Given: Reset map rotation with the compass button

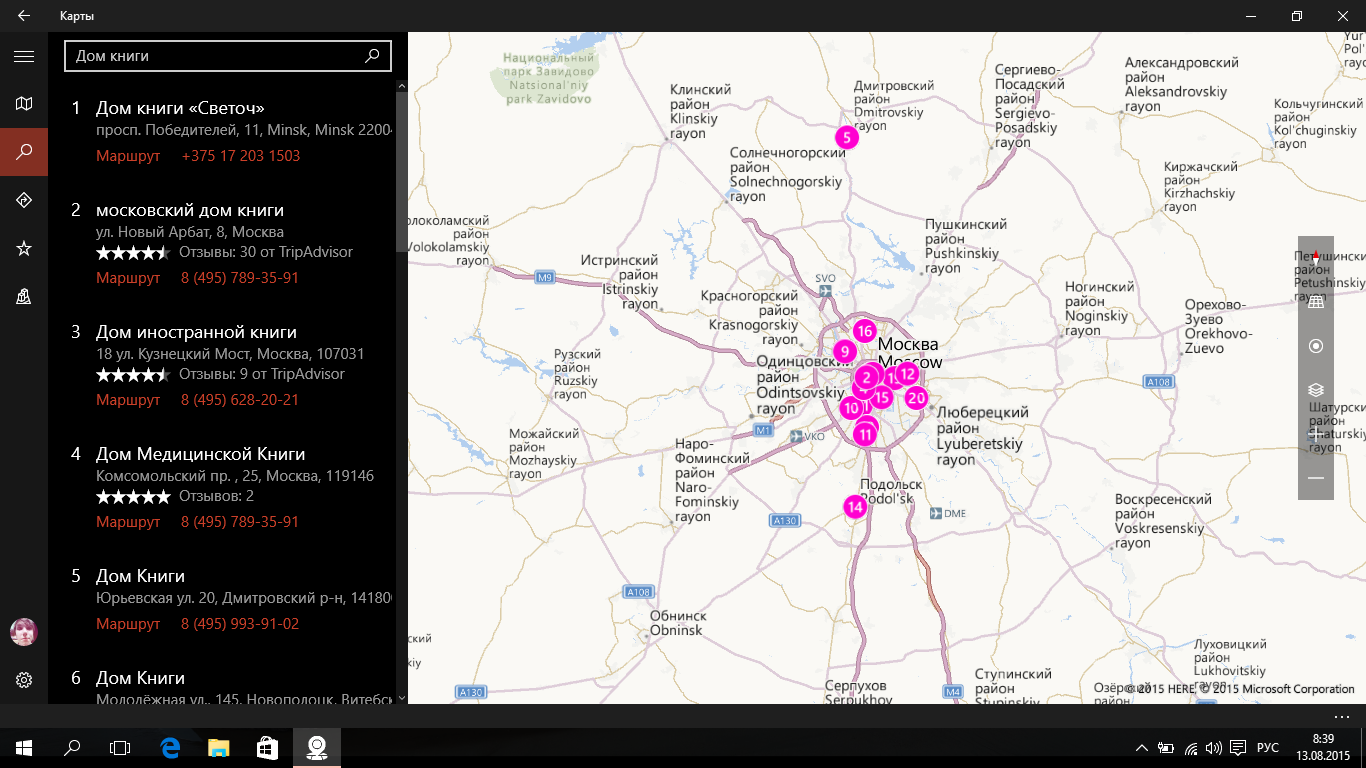Looking at the screenshot, I should click(1316, 257).
